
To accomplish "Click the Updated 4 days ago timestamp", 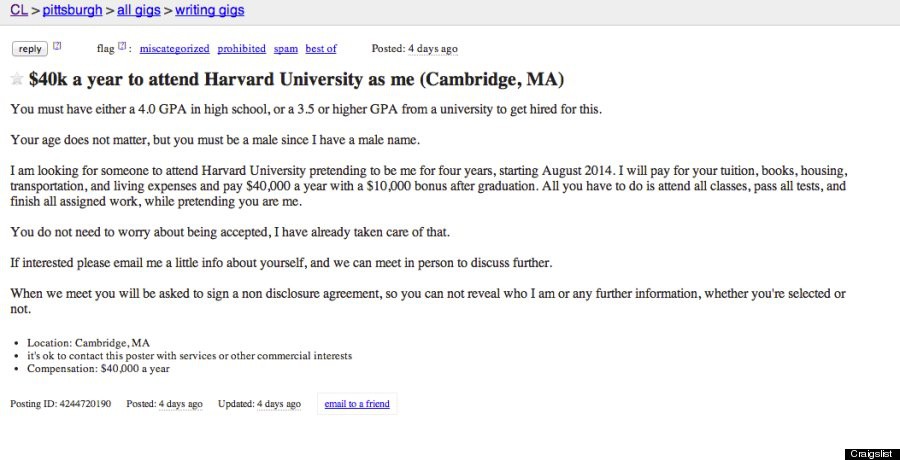I will coord(278,404).
